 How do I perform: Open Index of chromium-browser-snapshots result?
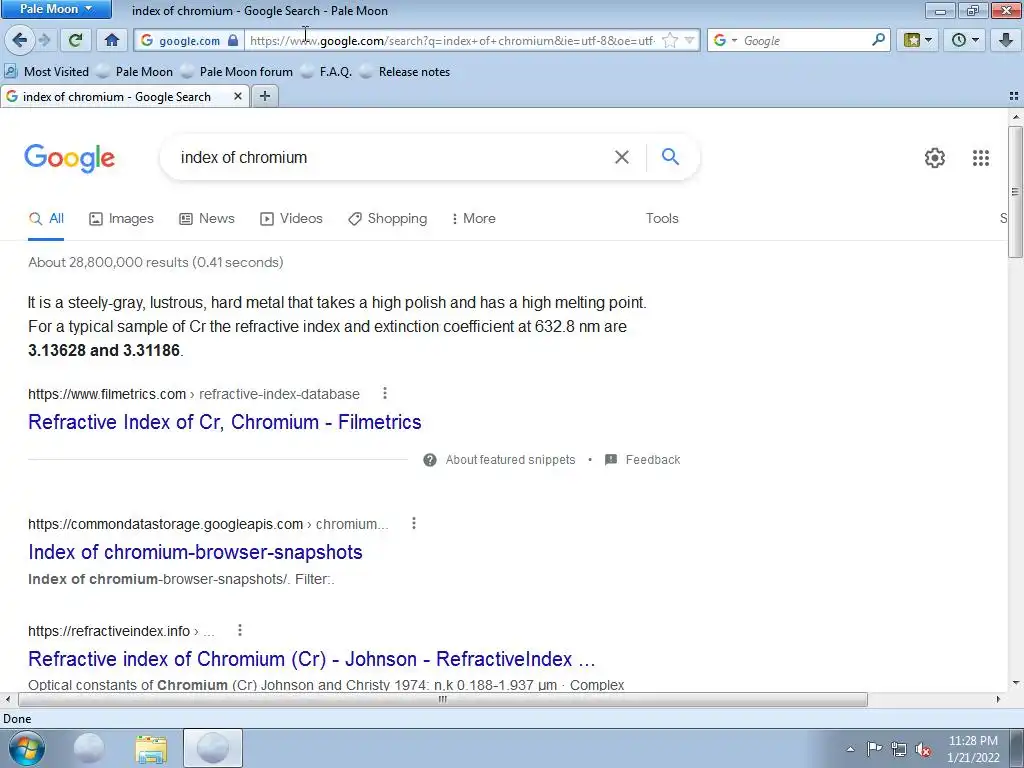coord(195,552)
